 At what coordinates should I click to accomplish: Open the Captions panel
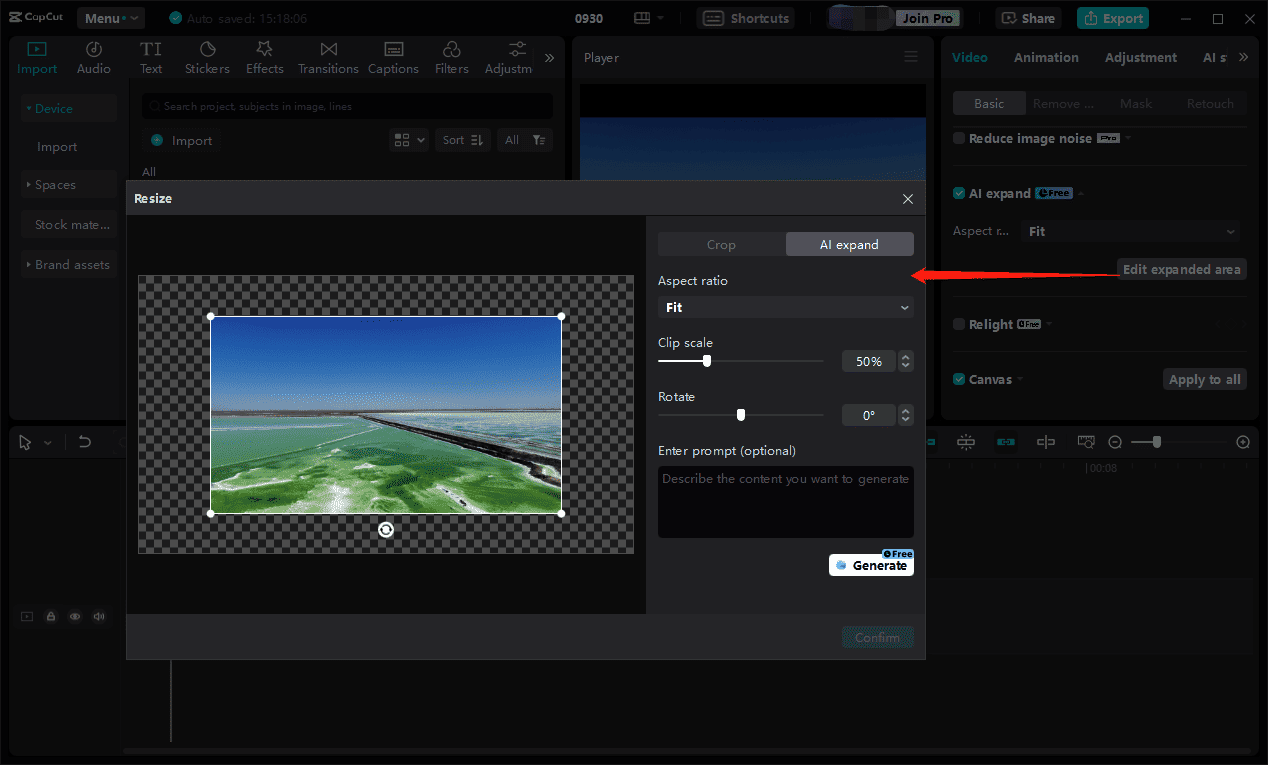tap(393, 58)
